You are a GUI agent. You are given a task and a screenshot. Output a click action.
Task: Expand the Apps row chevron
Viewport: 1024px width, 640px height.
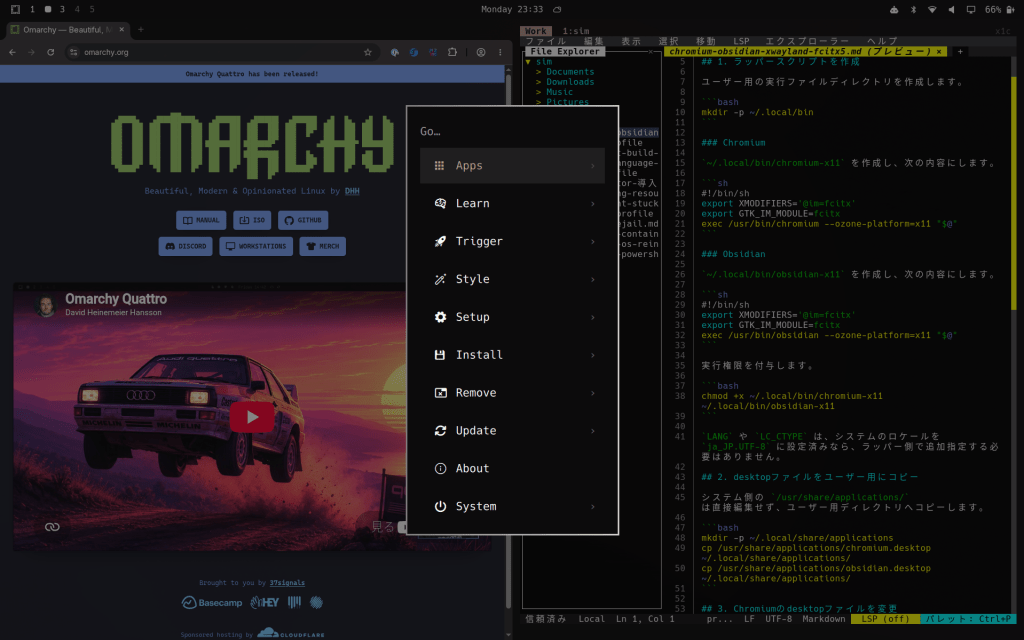(593, 166)
